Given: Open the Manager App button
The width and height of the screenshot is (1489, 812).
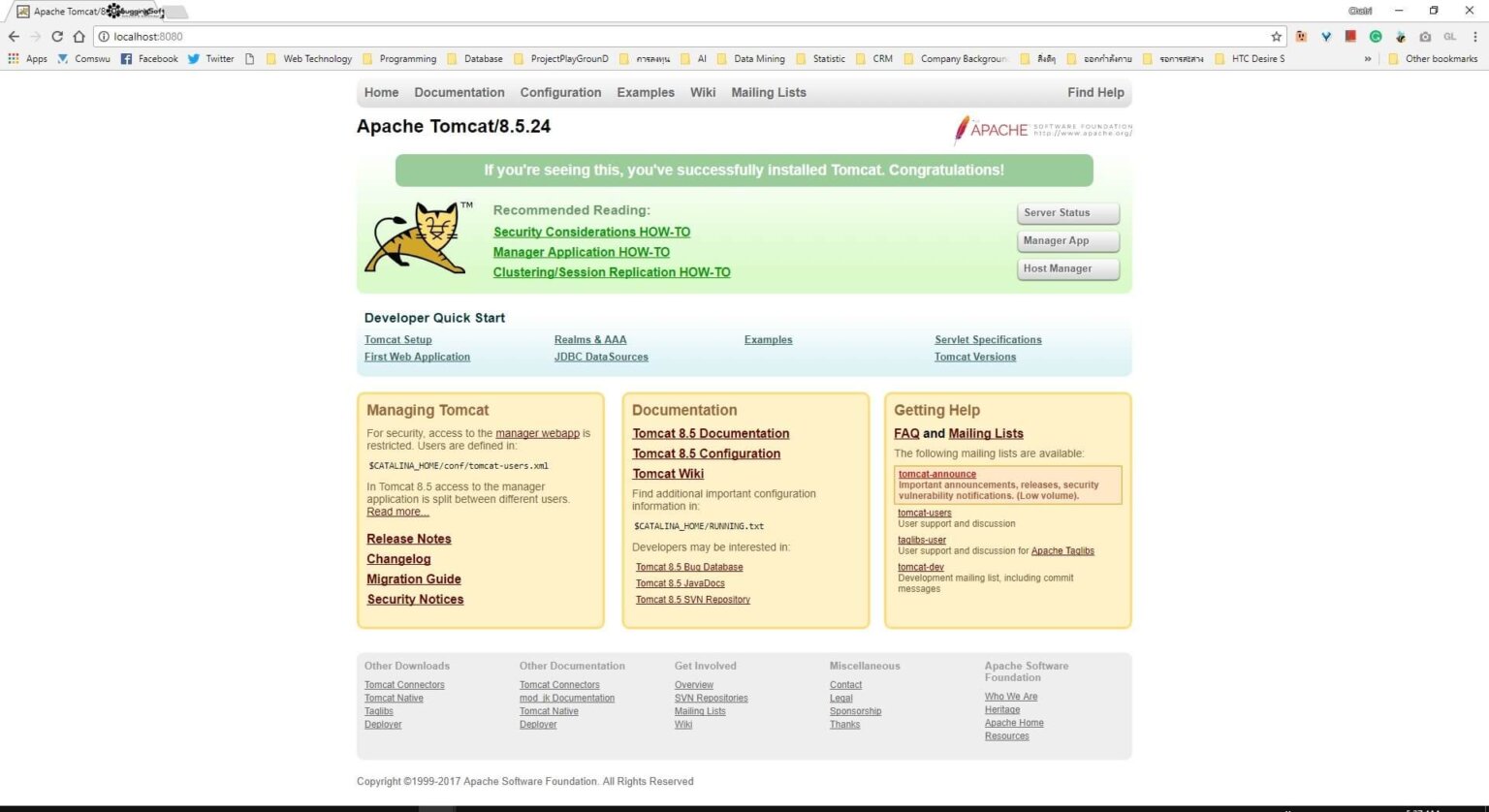Looking at the screenshot, I should (1066, 240).
